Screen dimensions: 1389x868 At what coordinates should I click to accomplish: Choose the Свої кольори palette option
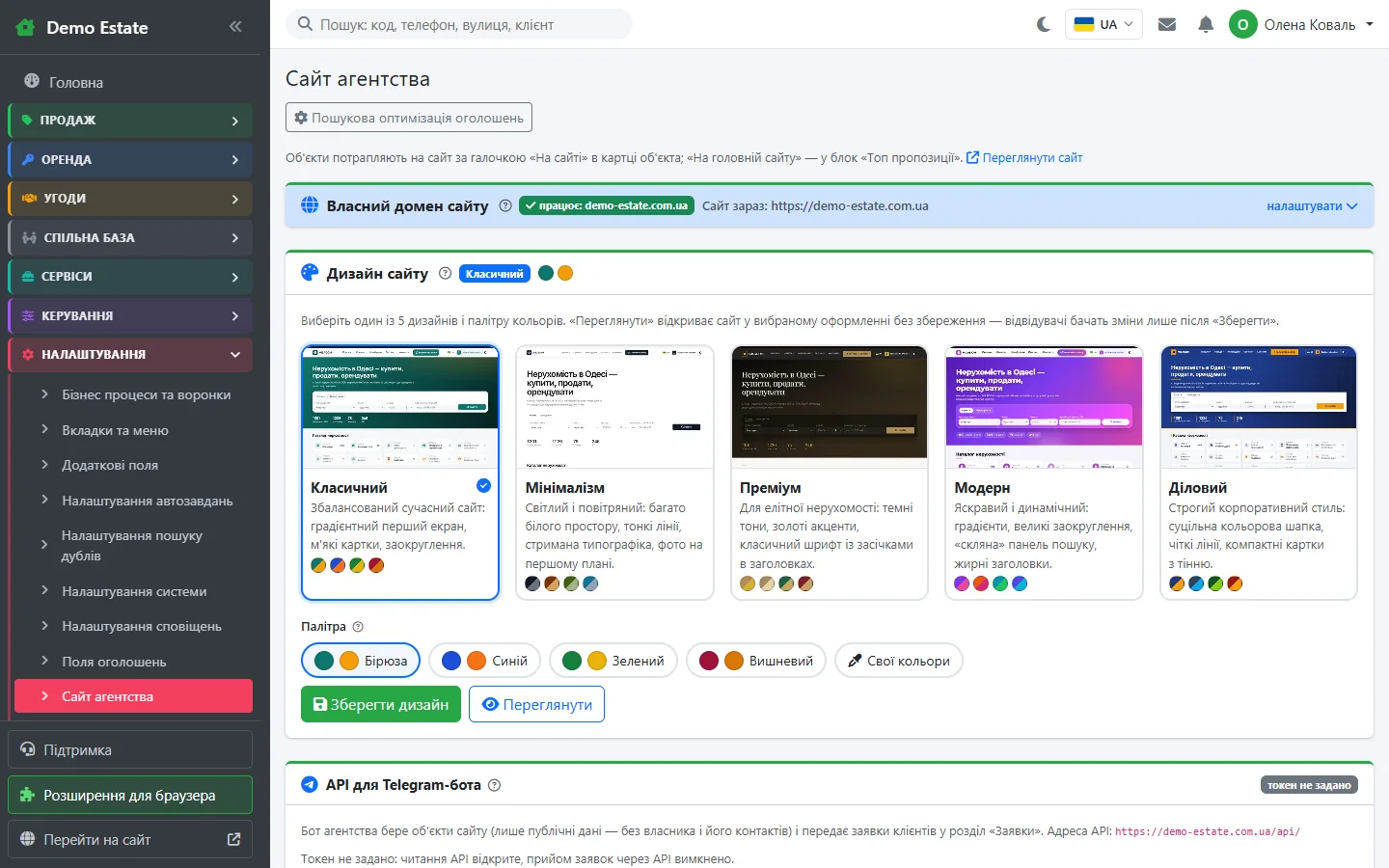[899, 661]
